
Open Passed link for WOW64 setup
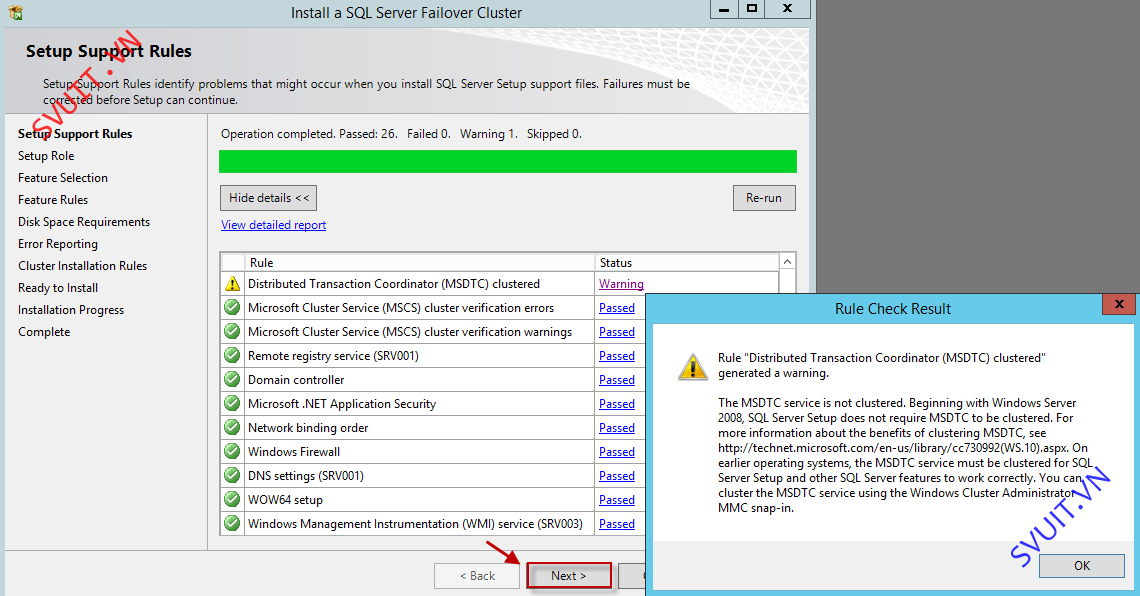617,499
